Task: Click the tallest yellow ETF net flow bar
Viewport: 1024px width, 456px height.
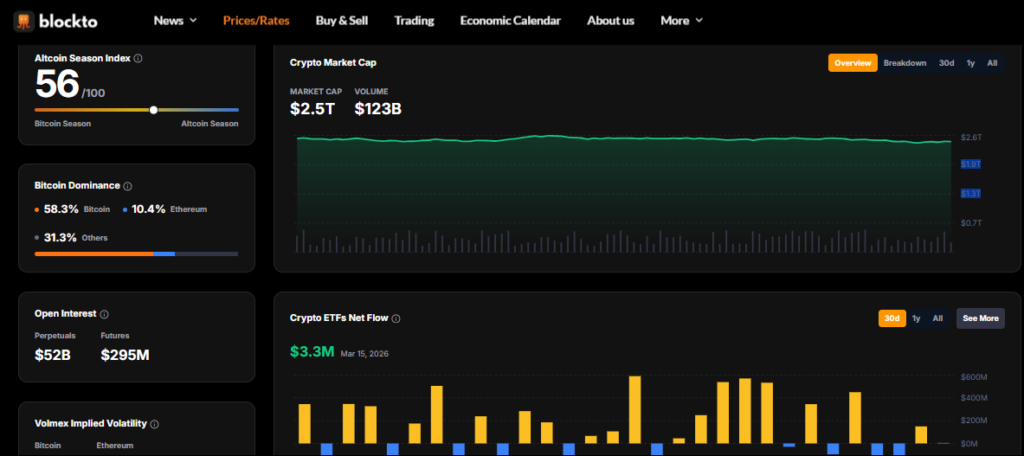Action: [x=635, y=409]
